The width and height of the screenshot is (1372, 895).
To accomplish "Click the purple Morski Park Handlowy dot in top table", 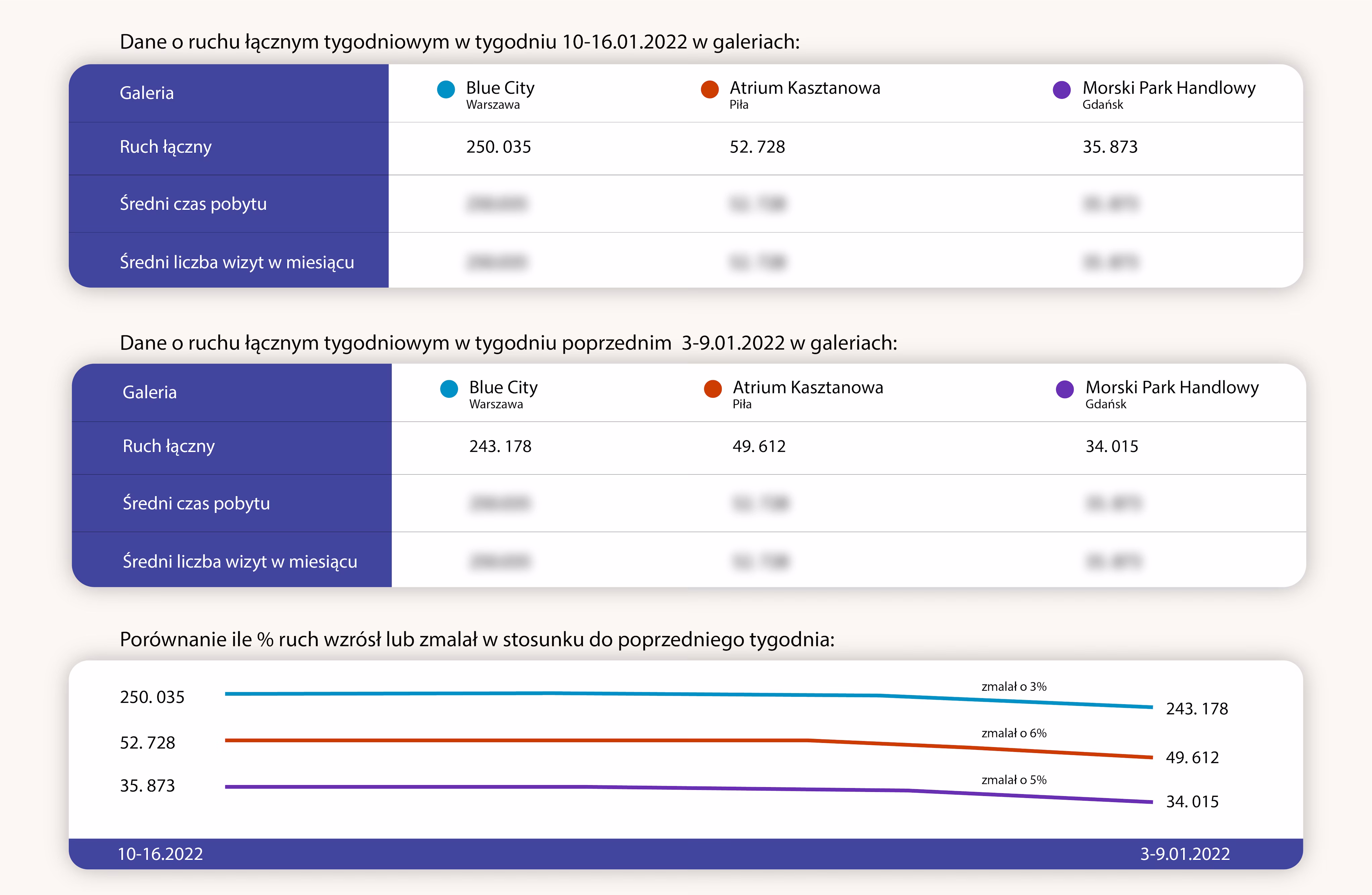I will click(x=1061, y=89).
